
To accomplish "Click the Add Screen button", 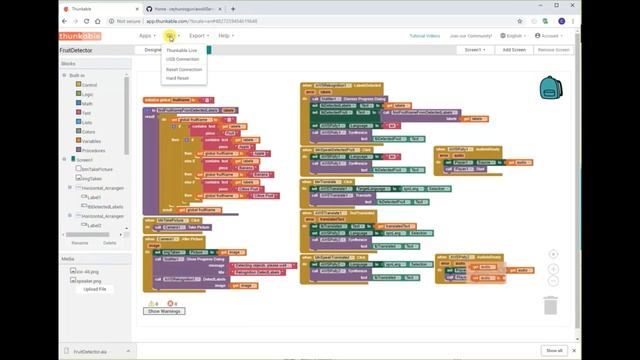I will (514, 50).
